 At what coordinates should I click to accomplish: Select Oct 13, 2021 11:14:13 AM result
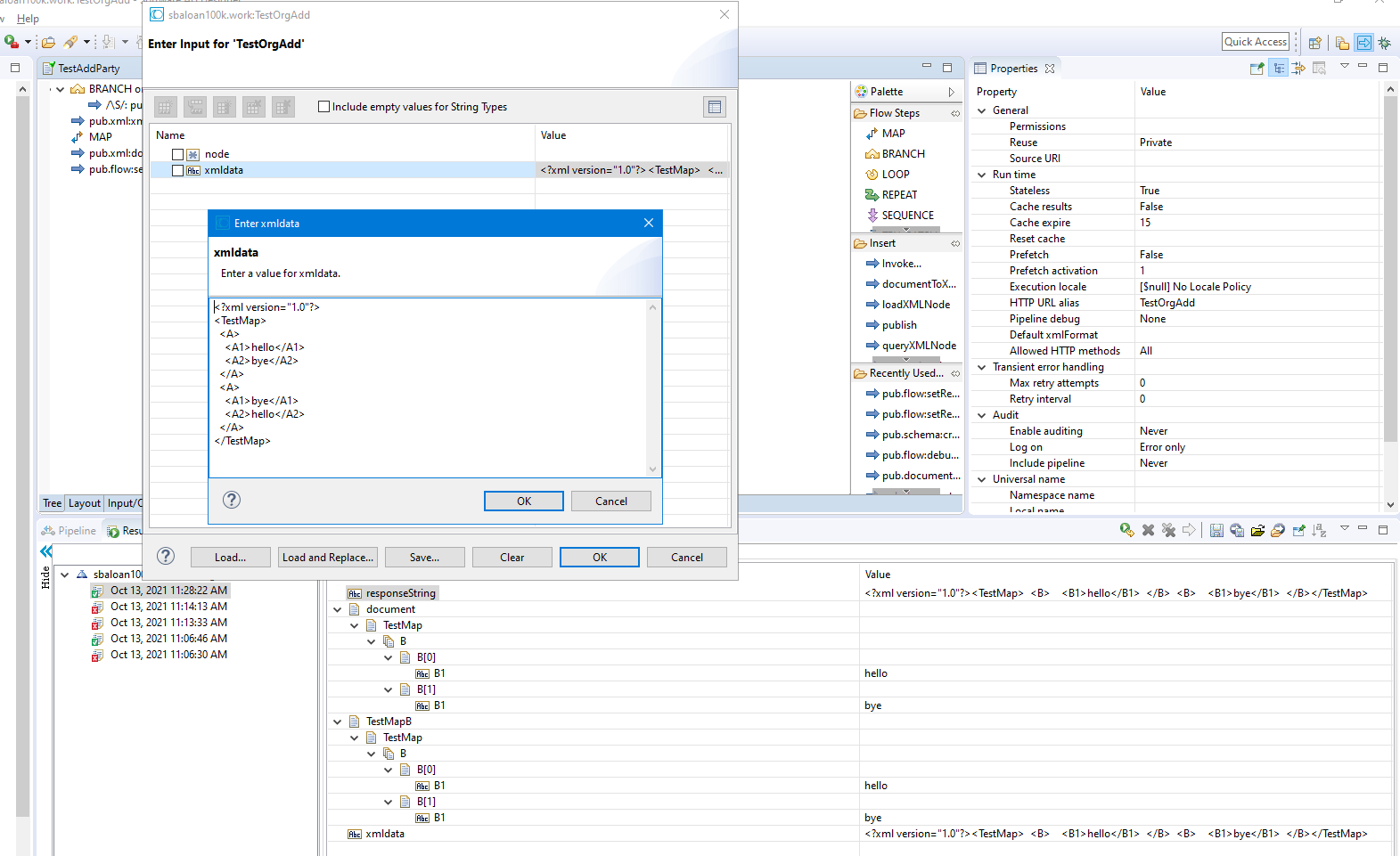click(x=168, y=606)
